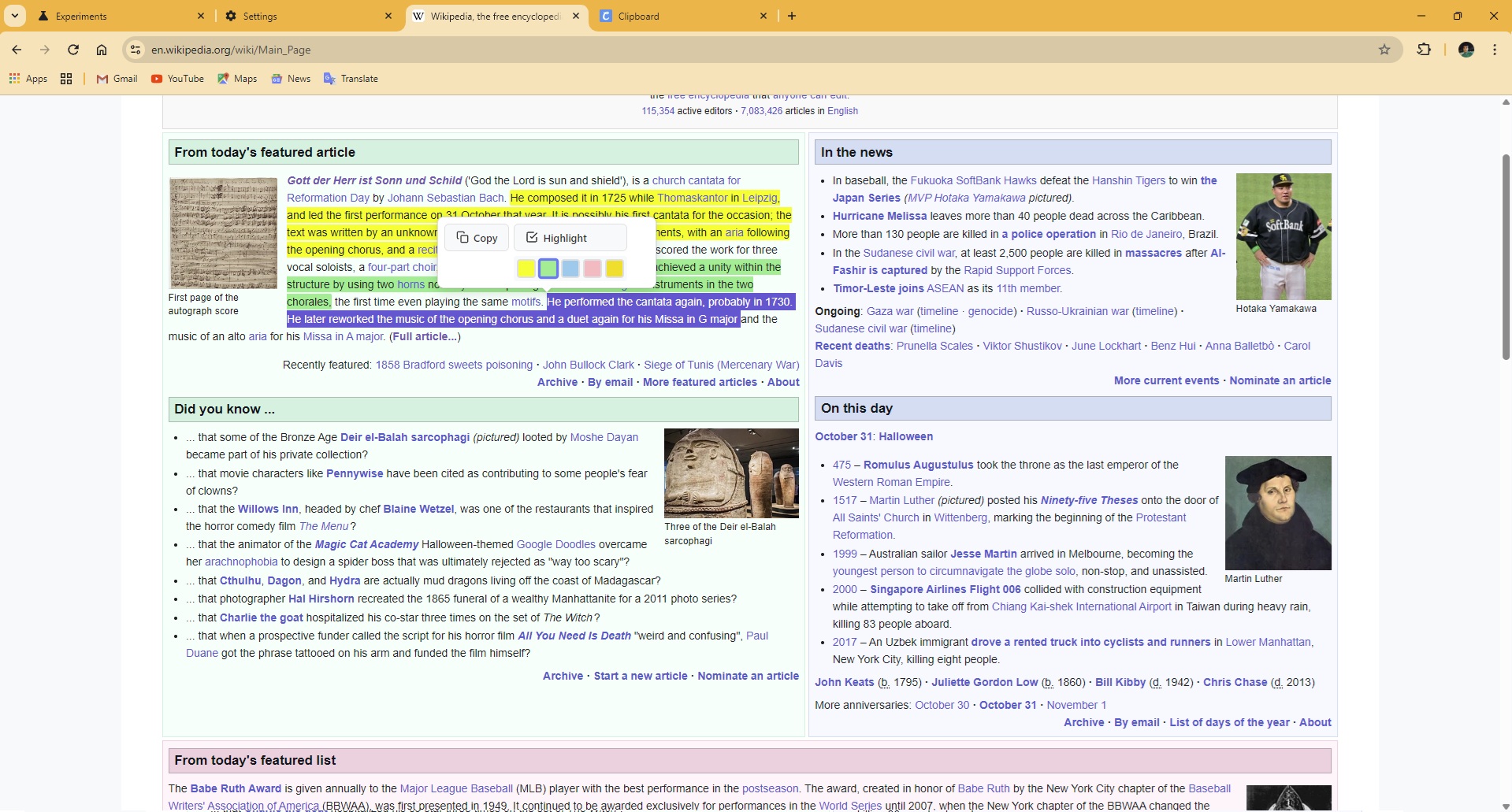
Task: Open the Apps grid shortcut
Action: [x=28, y=79]
